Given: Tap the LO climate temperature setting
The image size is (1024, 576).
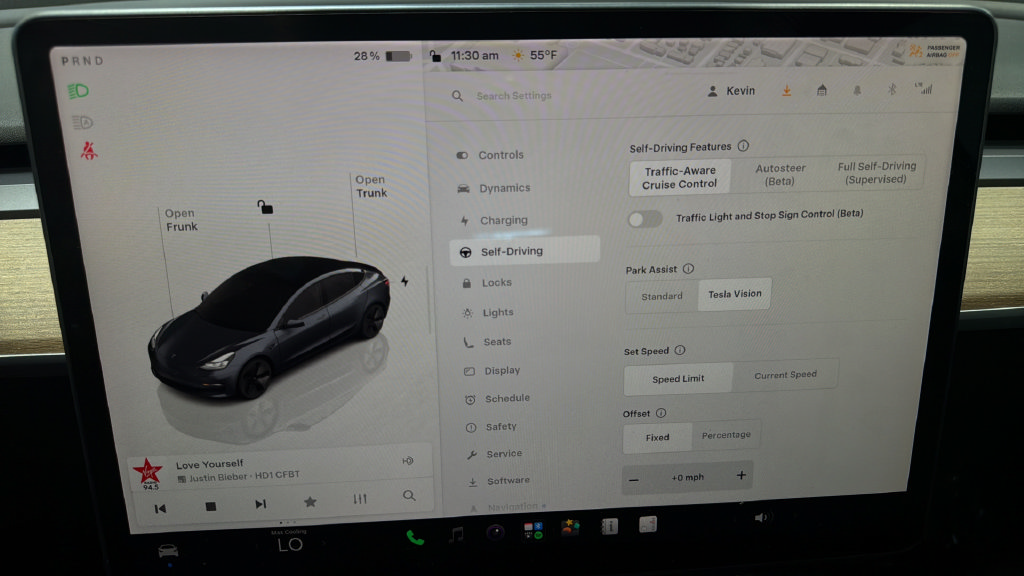Looking at the screenshot, I should [x=290, y=545].
